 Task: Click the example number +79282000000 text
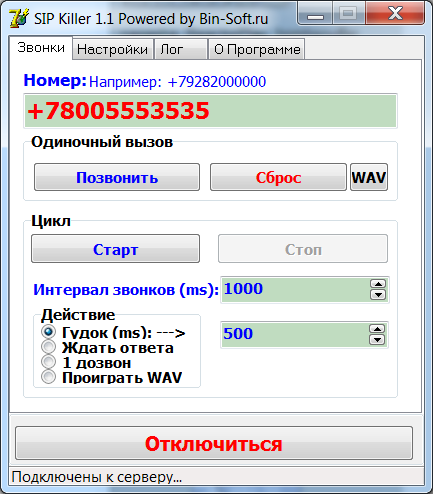(217, 82)
